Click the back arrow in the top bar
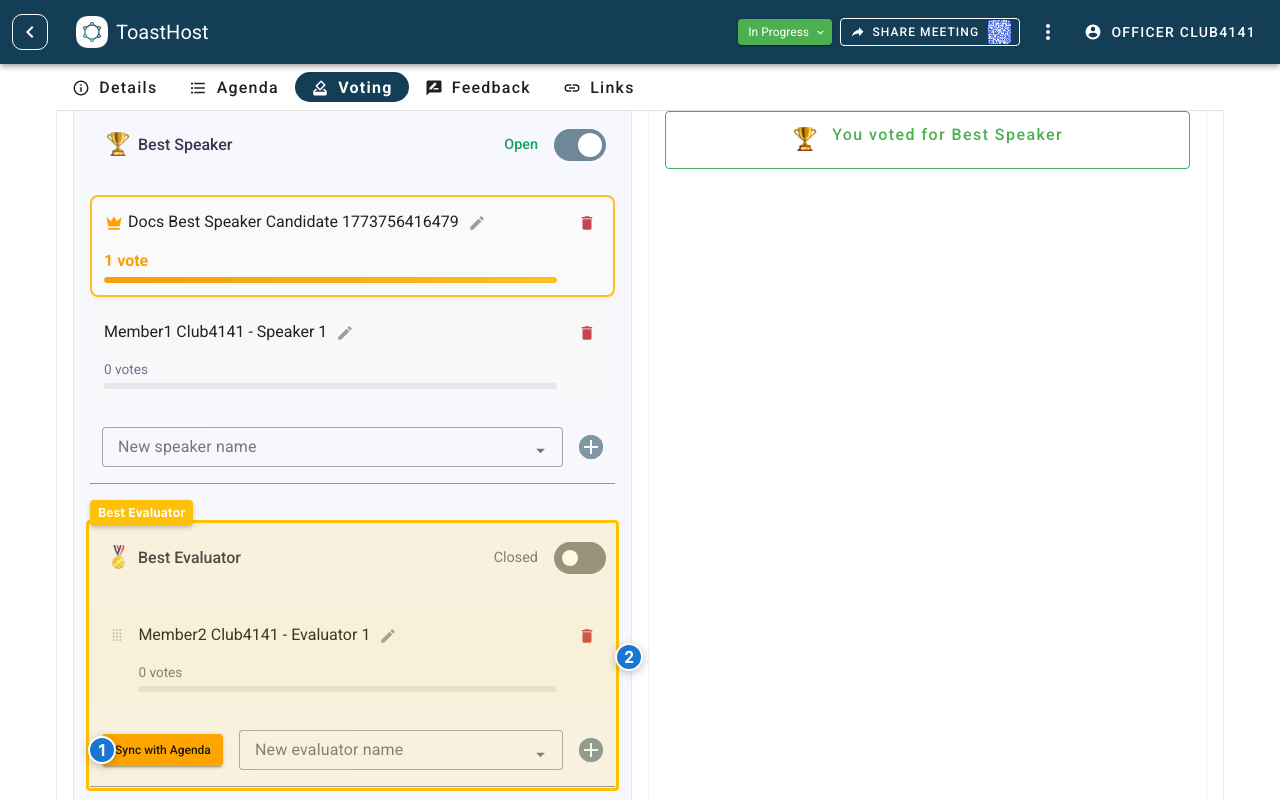The height and width of the screenshot is (800, 1280). 29,31
